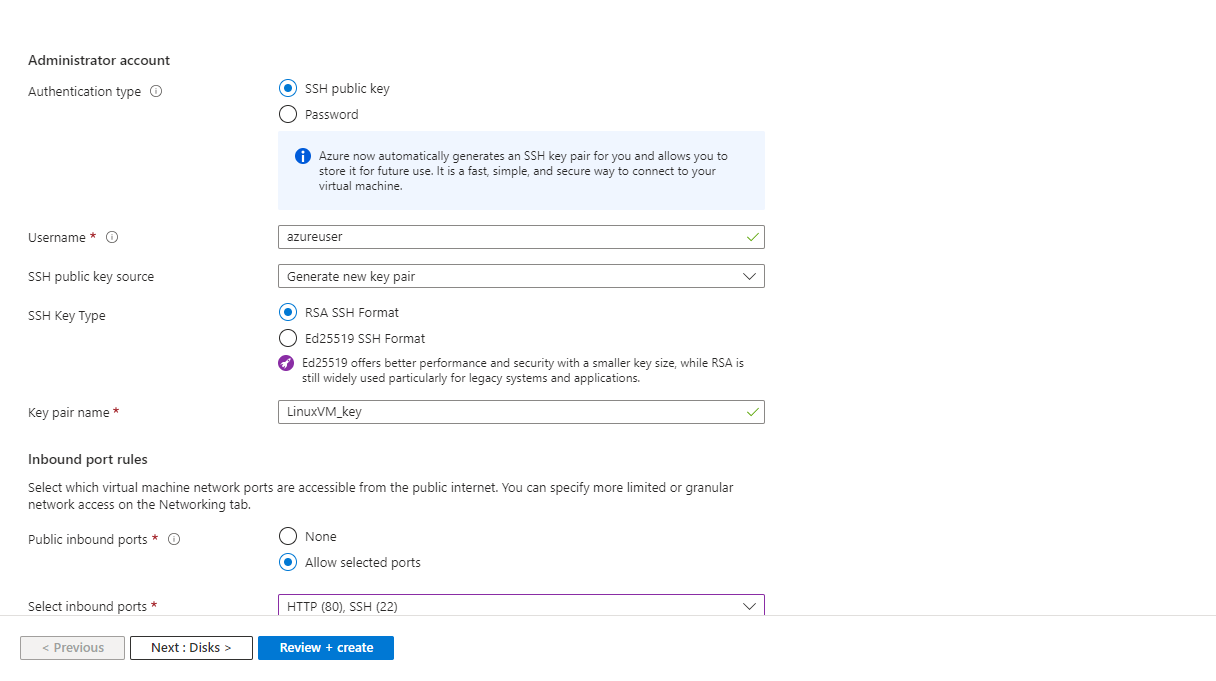Click the green checkmark in Key pair name

752,412
